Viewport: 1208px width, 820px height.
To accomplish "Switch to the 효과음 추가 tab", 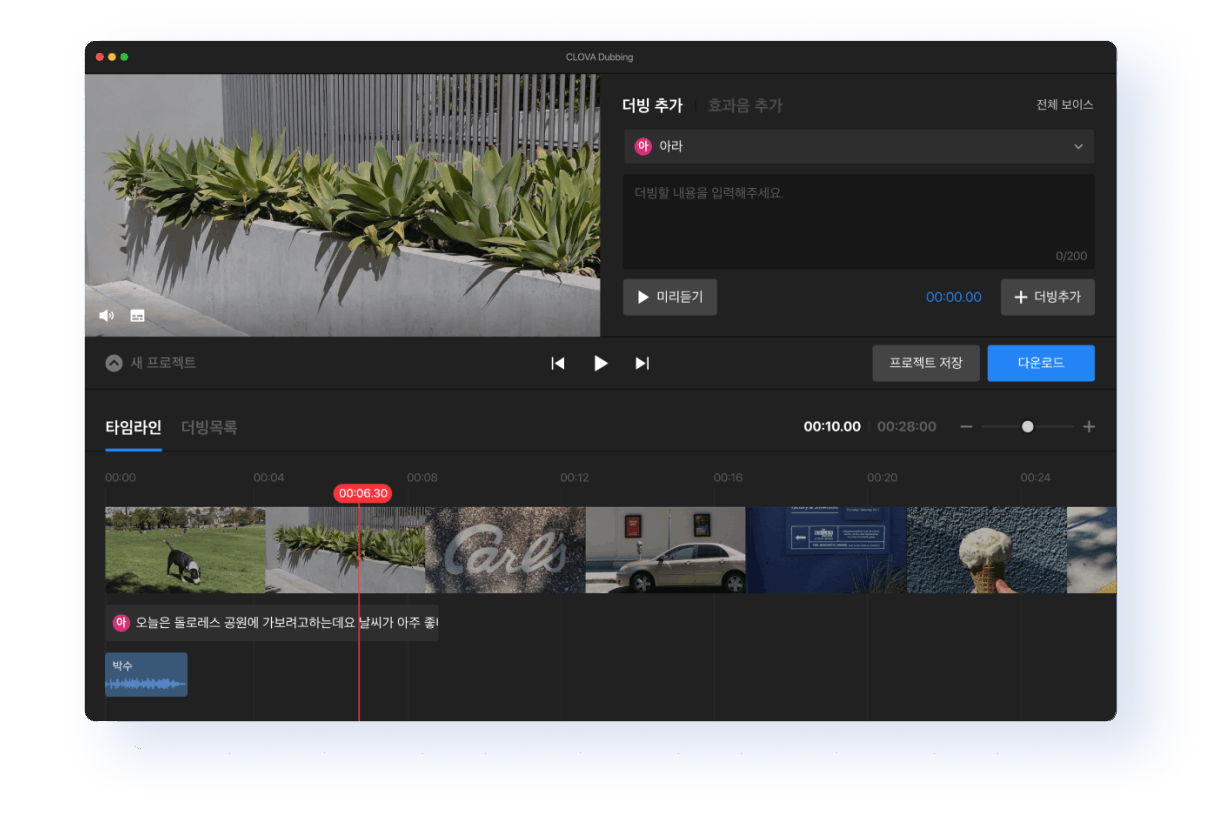I will (745, 105).
